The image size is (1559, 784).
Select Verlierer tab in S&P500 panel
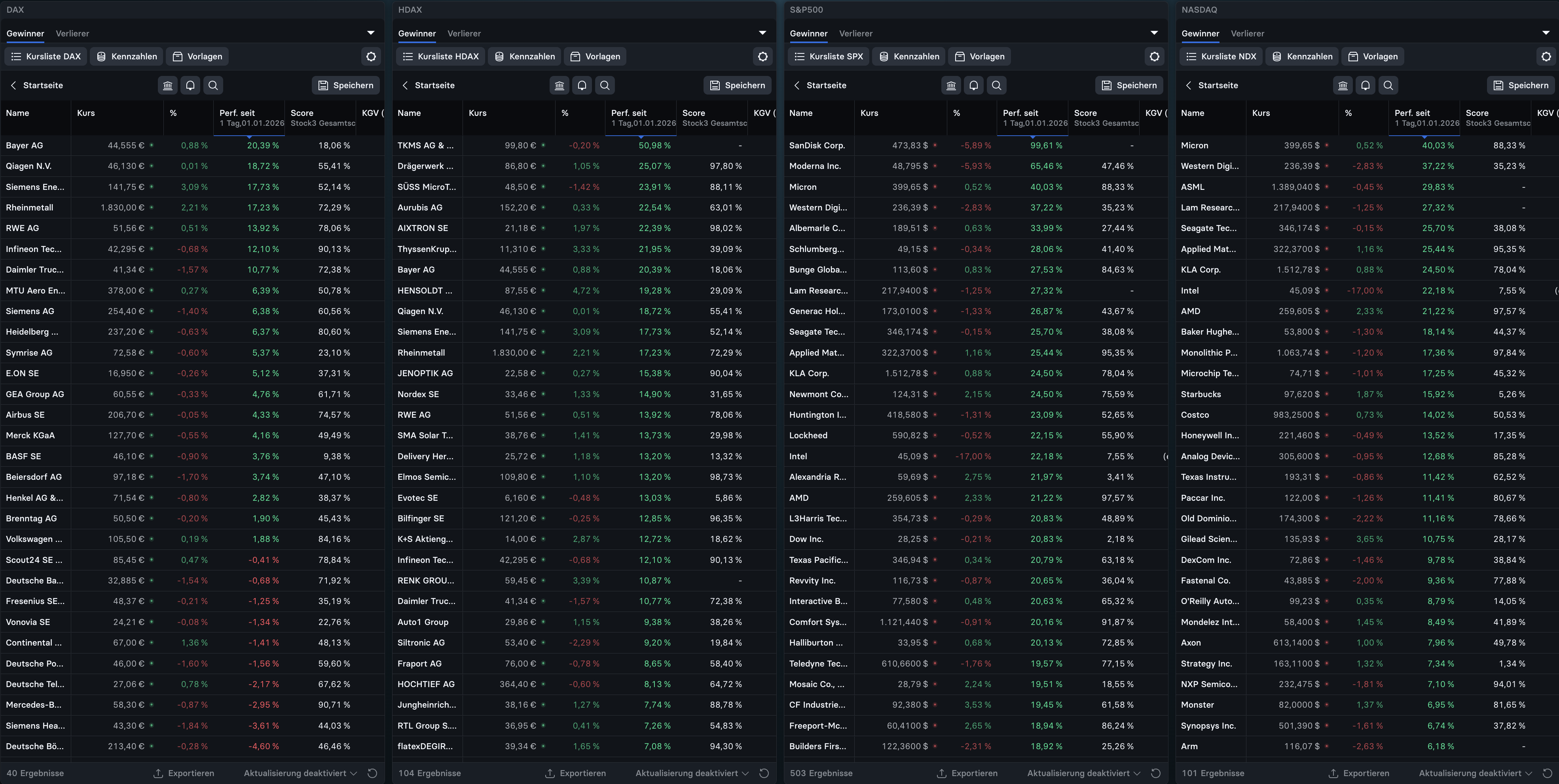855,33
